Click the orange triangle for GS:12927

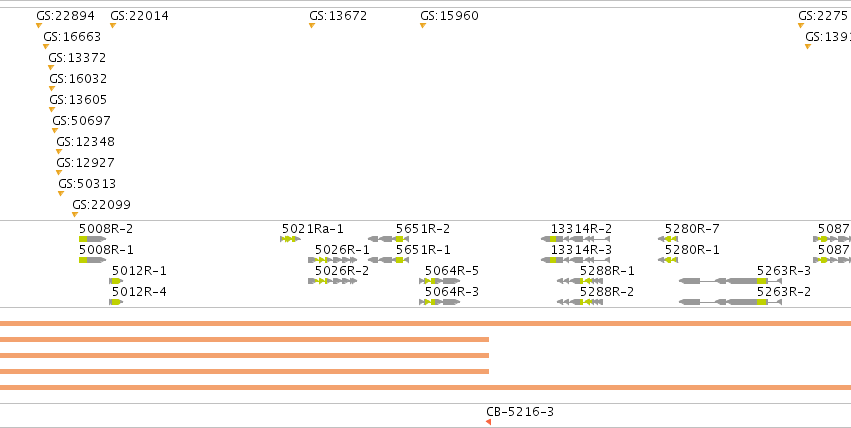[59, 173]
